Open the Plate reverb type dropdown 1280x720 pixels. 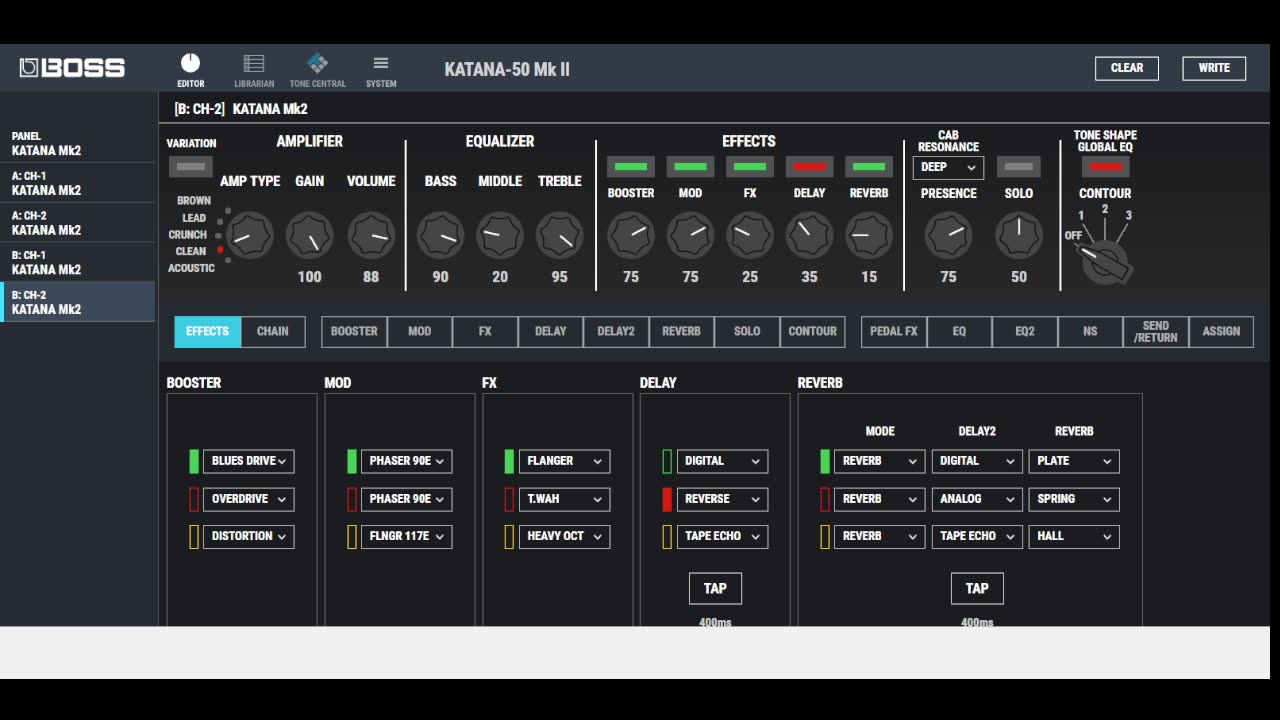pos(1074,461)
